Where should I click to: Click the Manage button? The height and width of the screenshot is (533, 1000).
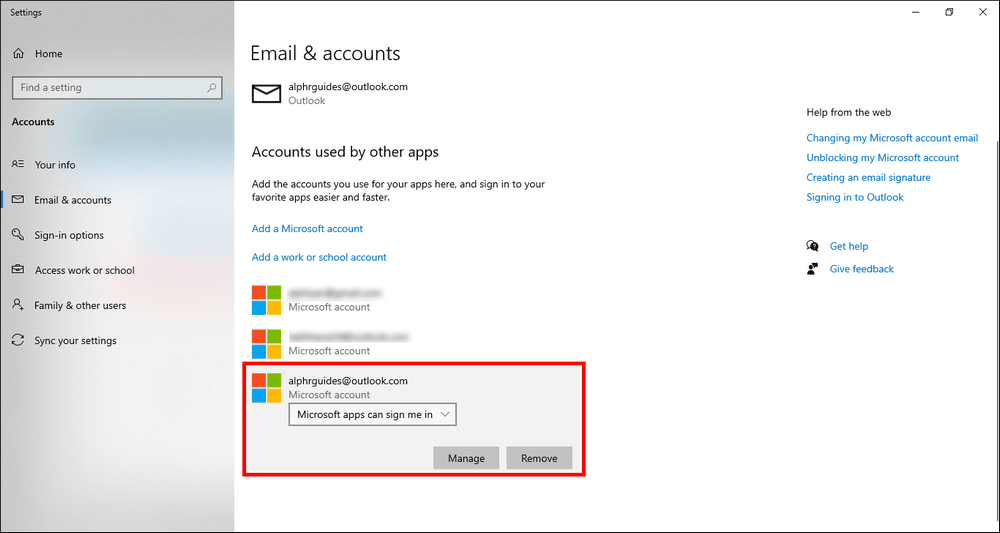coord(466,458)
